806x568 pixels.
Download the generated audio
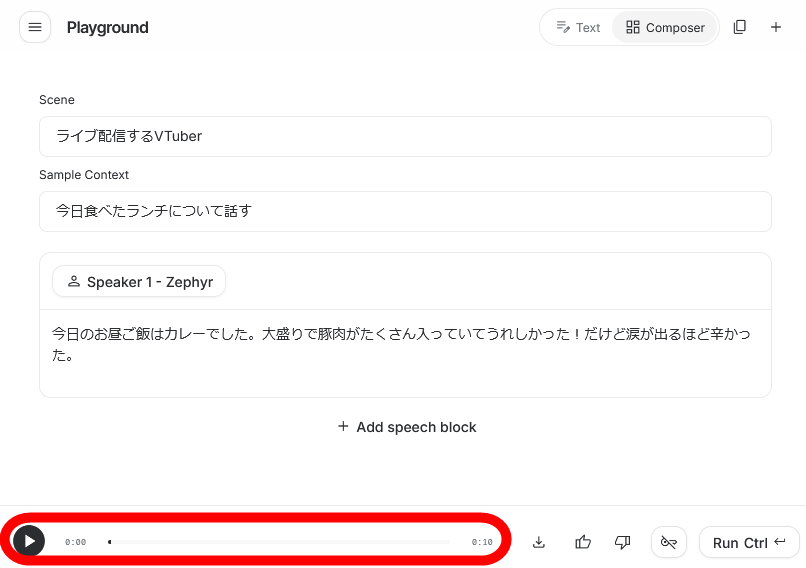click(539, 542)
